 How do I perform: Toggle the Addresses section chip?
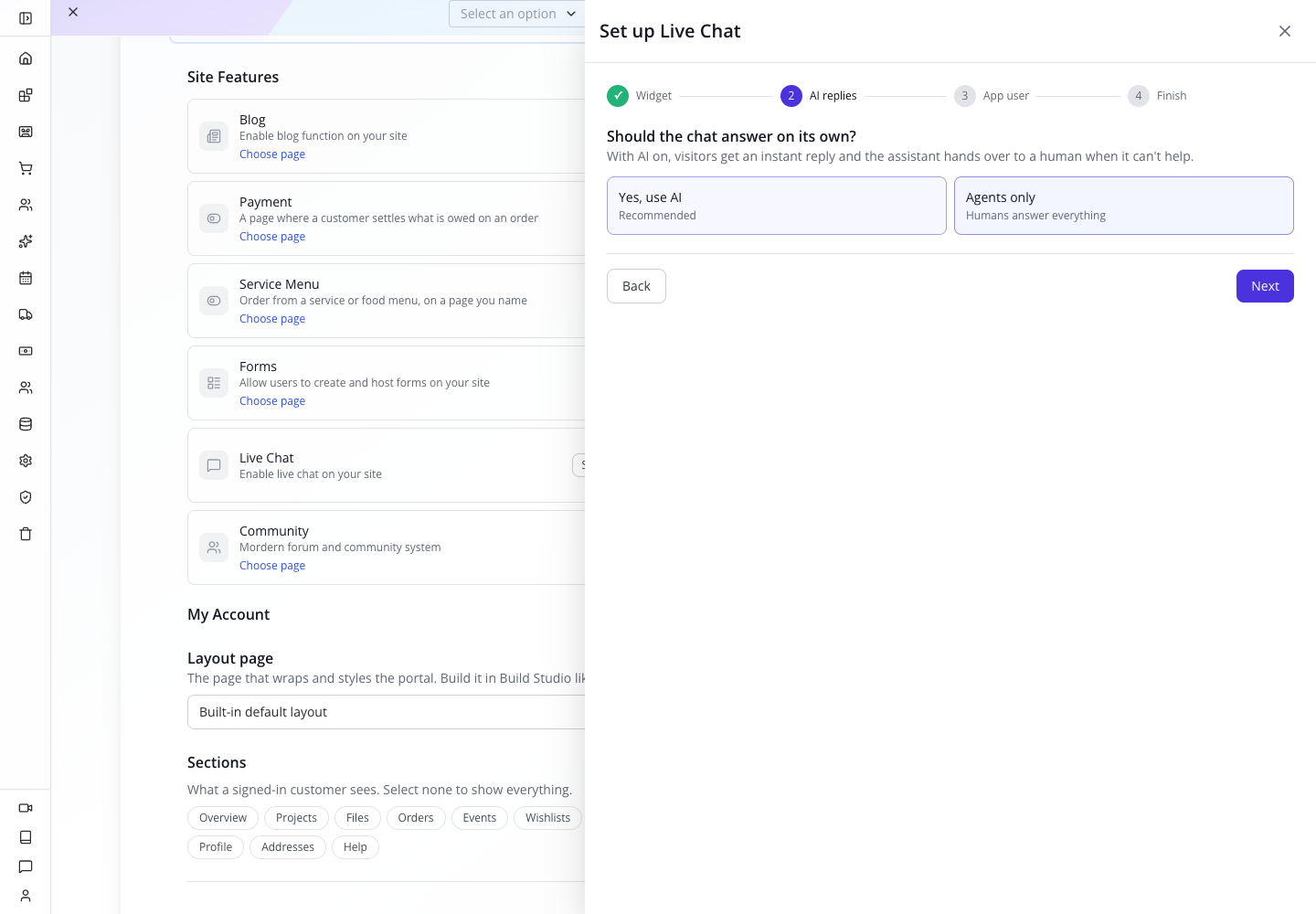(288, 847)
